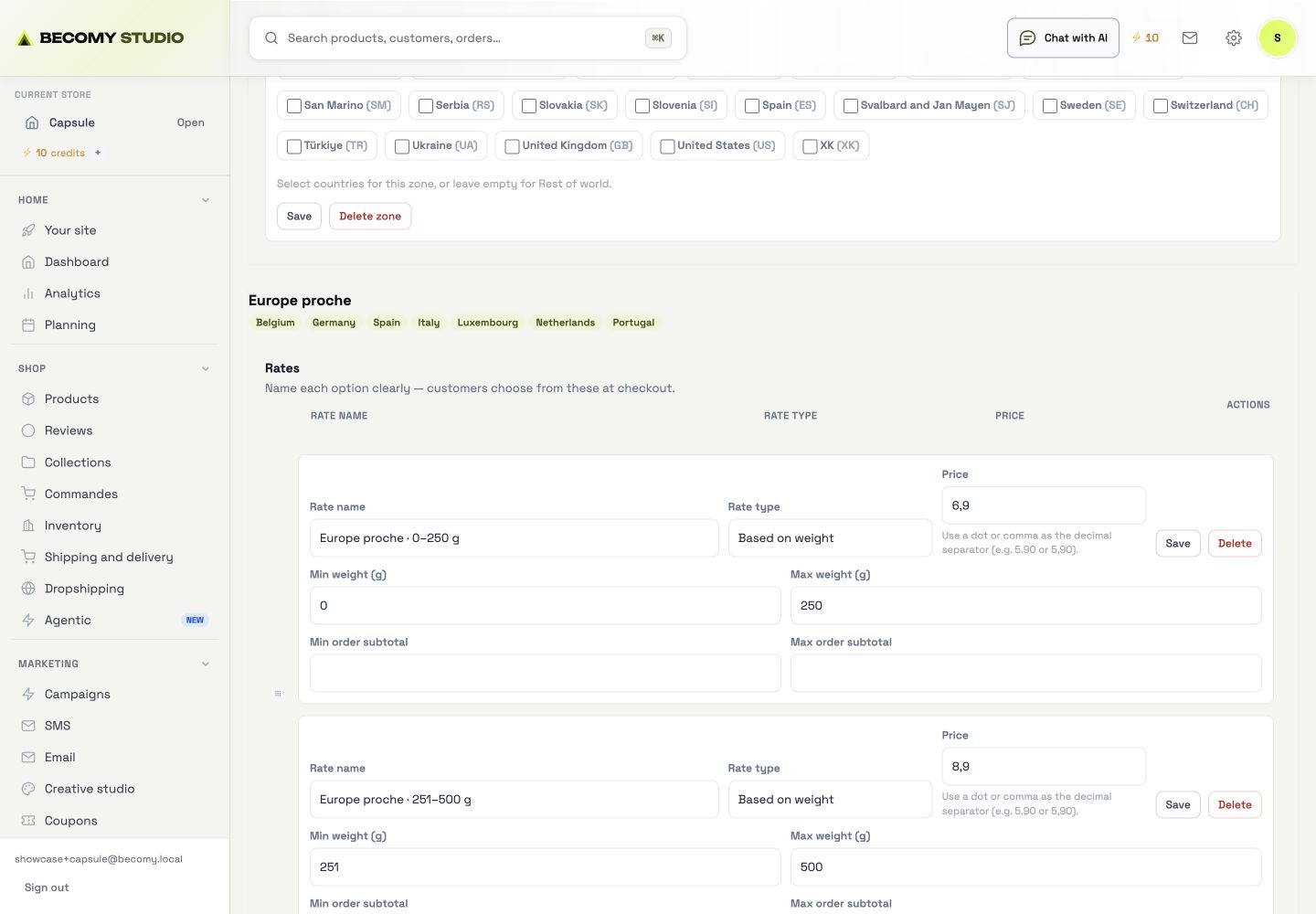Open settings gear in top bar
The height and width of the screenshot is (914, 1316).
(1234, 38)
